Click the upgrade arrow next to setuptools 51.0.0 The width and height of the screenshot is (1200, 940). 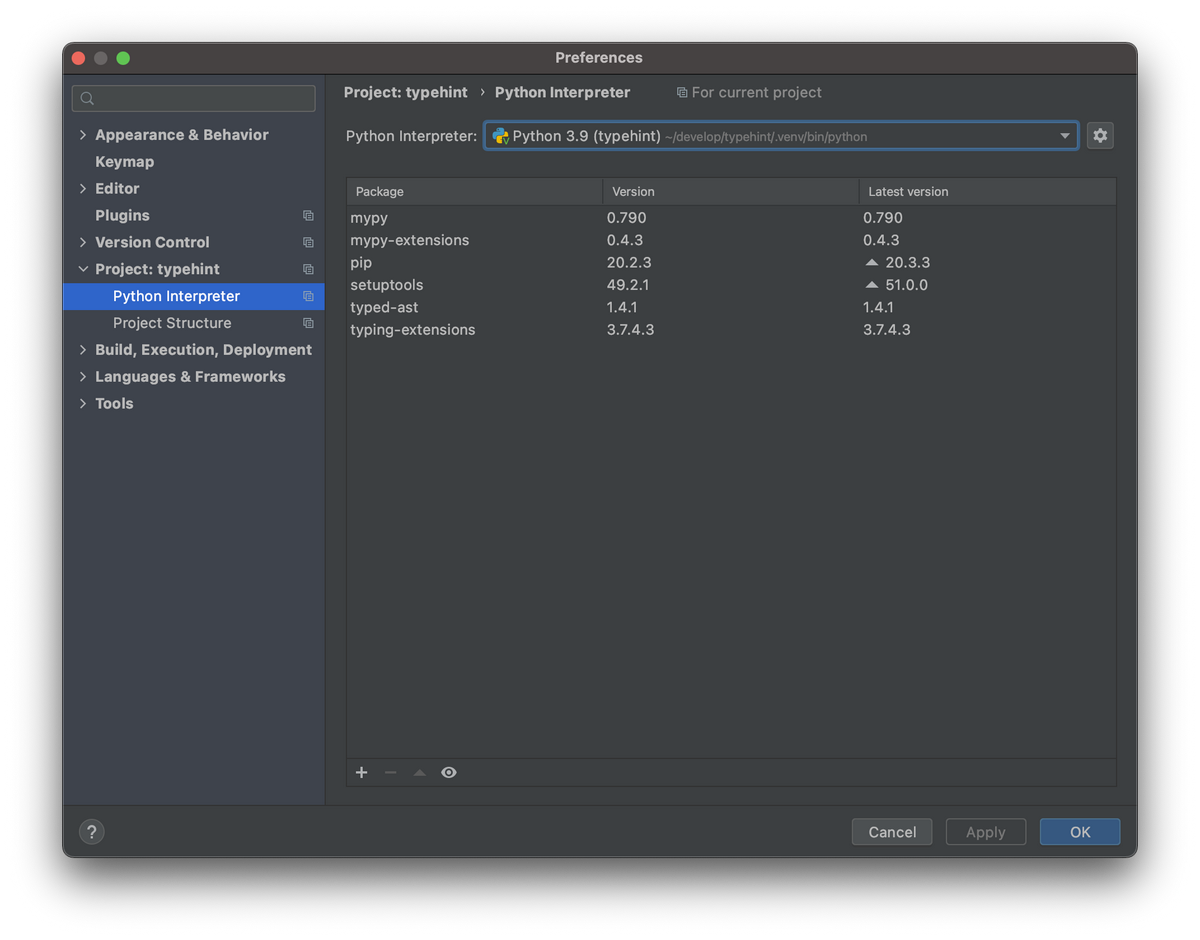click(871, 285)
